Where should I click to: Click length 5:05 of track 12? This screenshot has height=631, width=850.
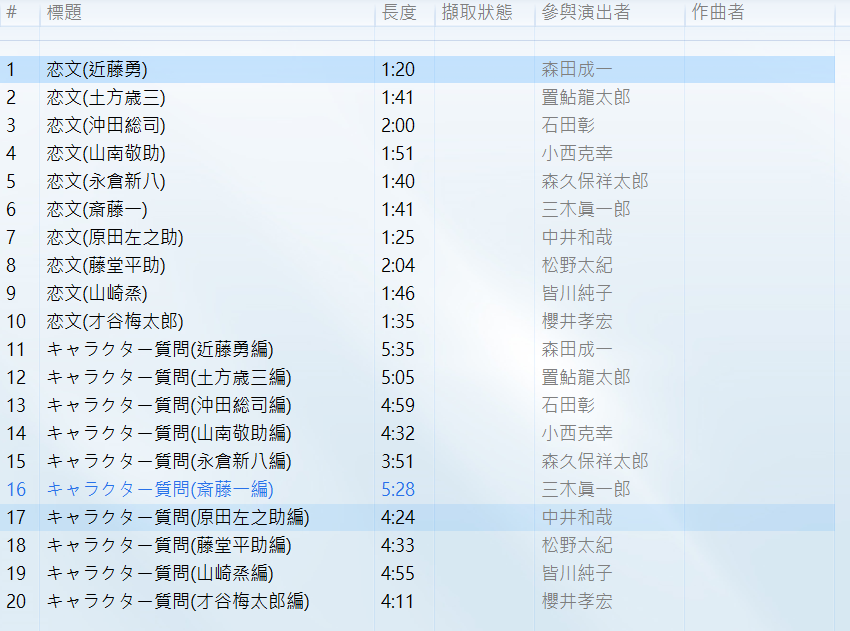[398, 377]
